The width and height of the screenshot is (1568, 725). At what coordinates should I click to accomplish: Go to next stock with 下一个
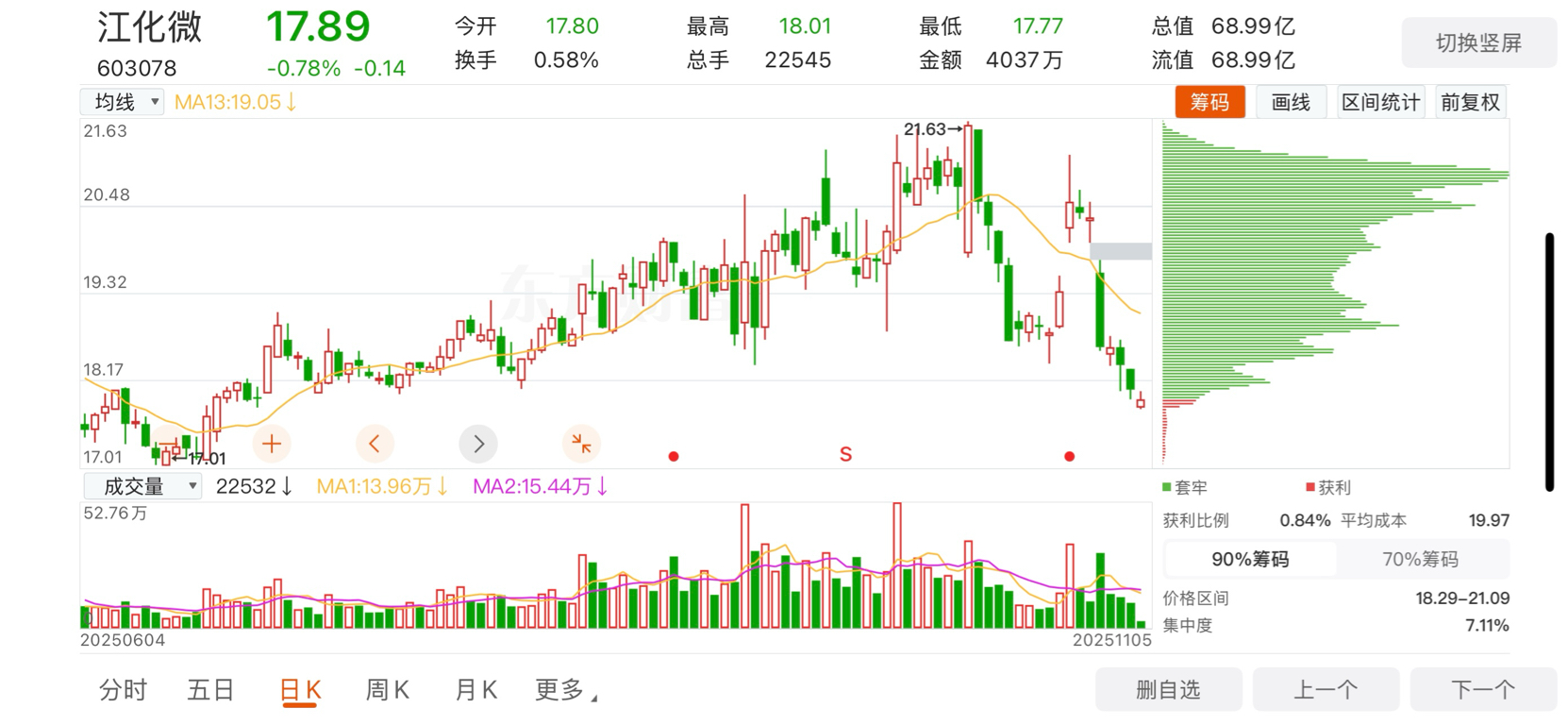point(1483,689)
